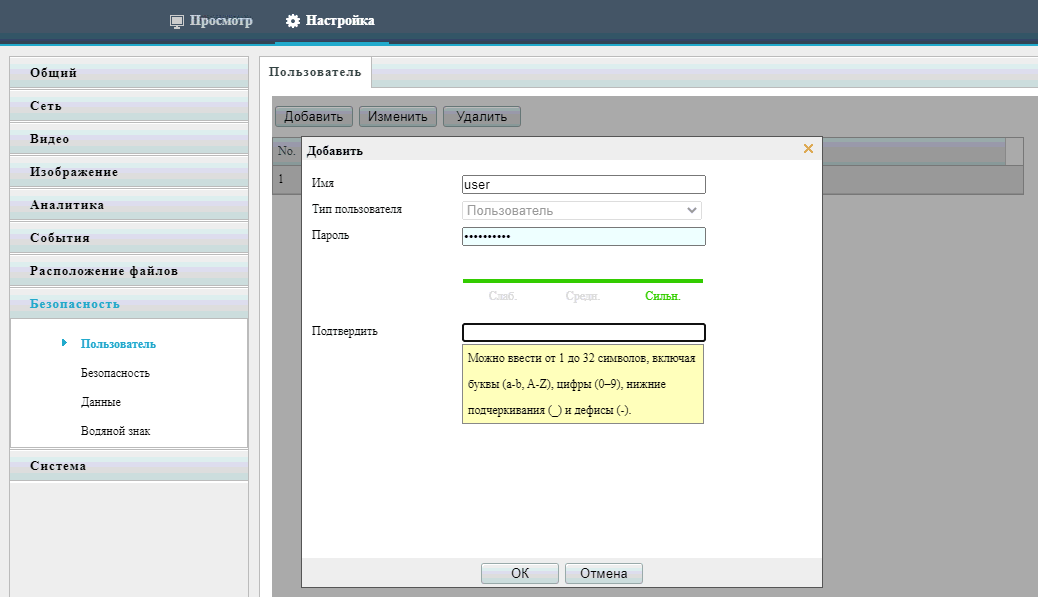Click the Удалить button
Viewport: 1038px width, 597px height.
[x=482, y=116]
